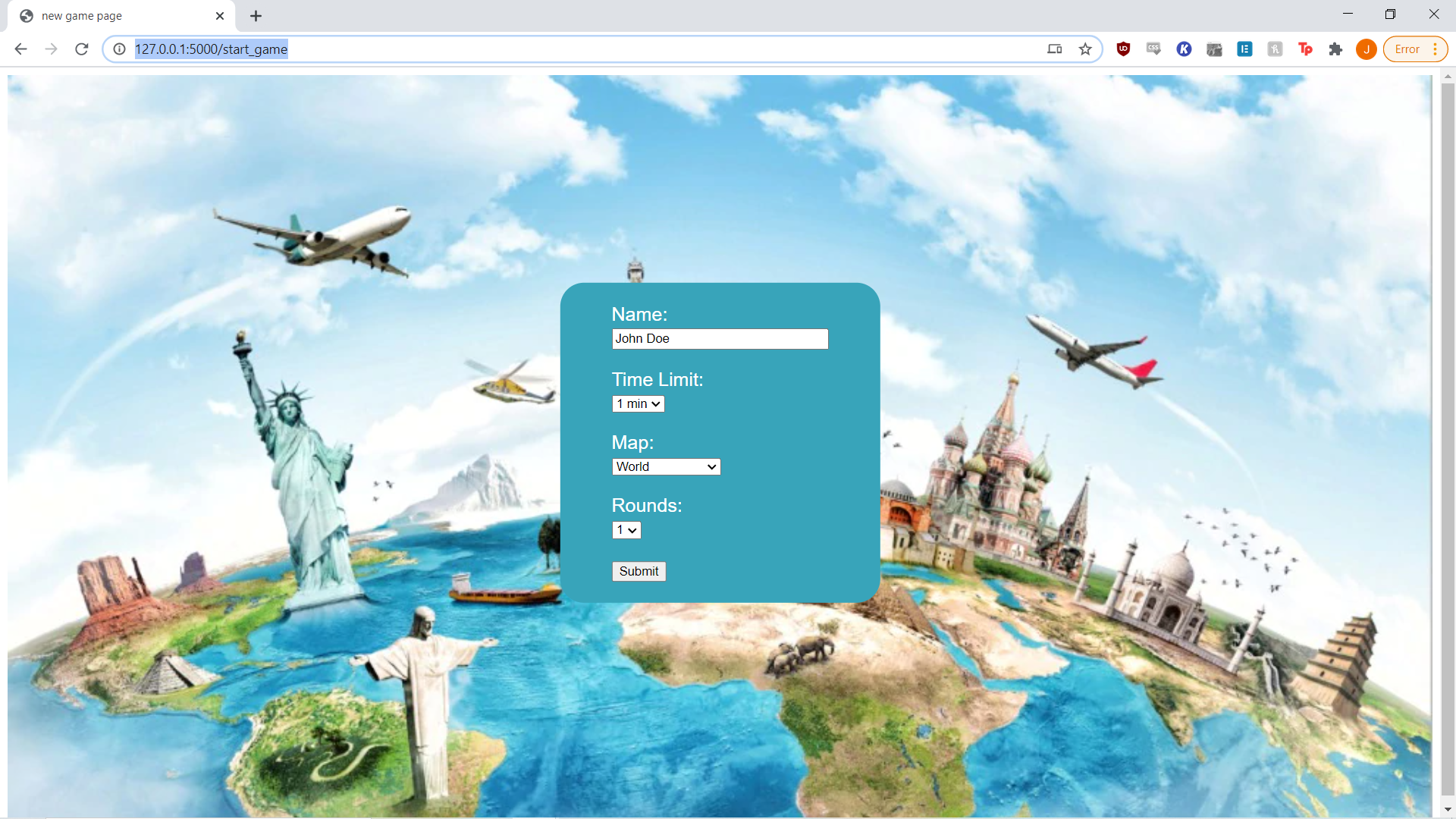This screenshot has height=819, width=1456.
Task: Select the new game page tab
Action: point(114,16)
